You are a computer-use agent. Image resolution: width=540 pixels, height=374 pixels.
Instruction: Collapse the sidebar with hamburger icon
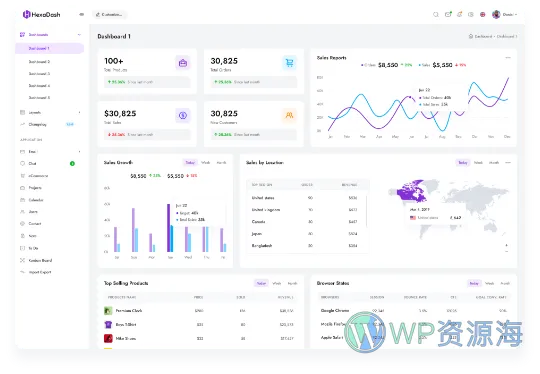(x=82, y=14)
